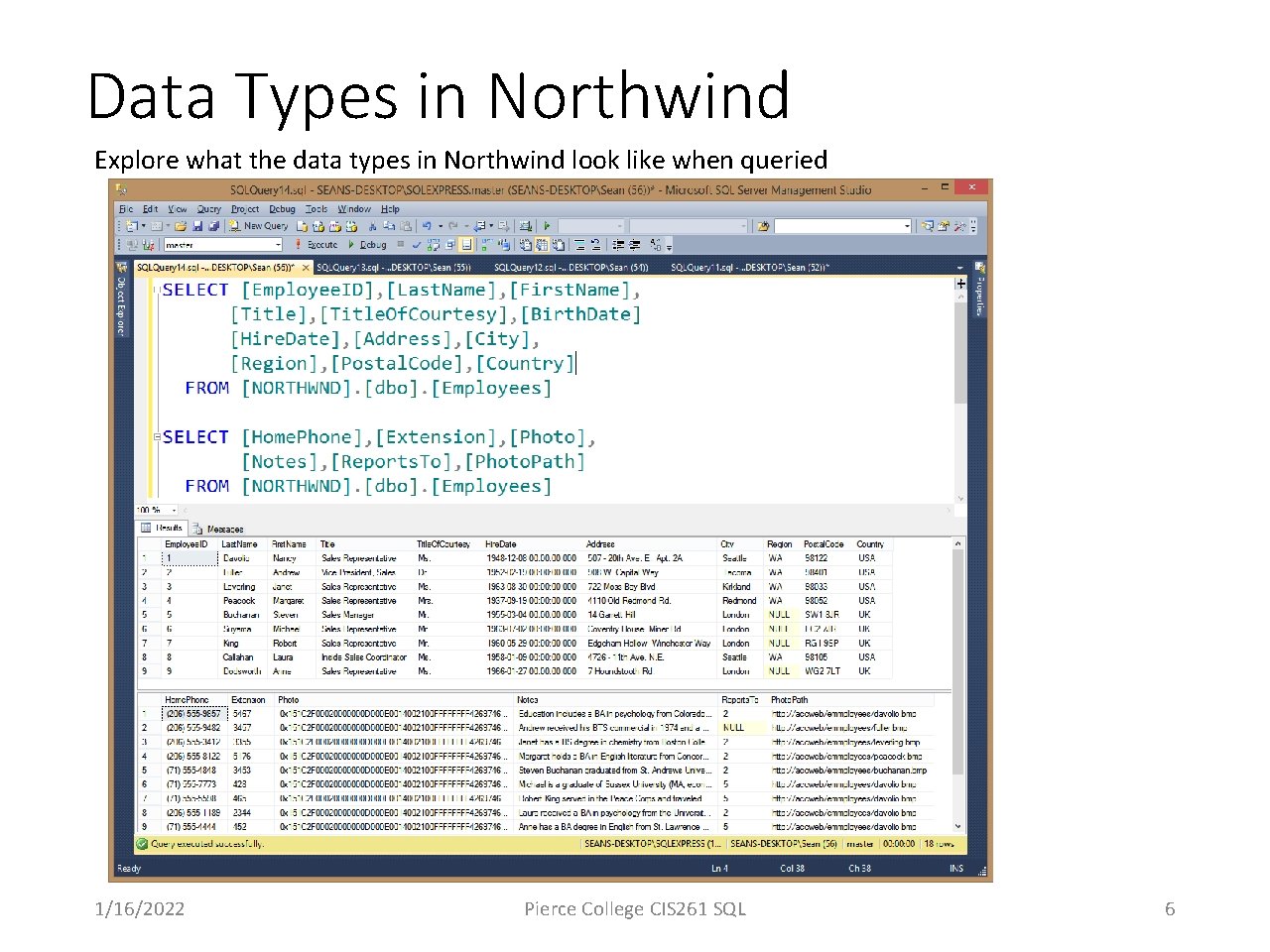Switch to the SQLQuery12.sql tab
The height and width of the screenshot is (952, 1270).
pos(571,268)
